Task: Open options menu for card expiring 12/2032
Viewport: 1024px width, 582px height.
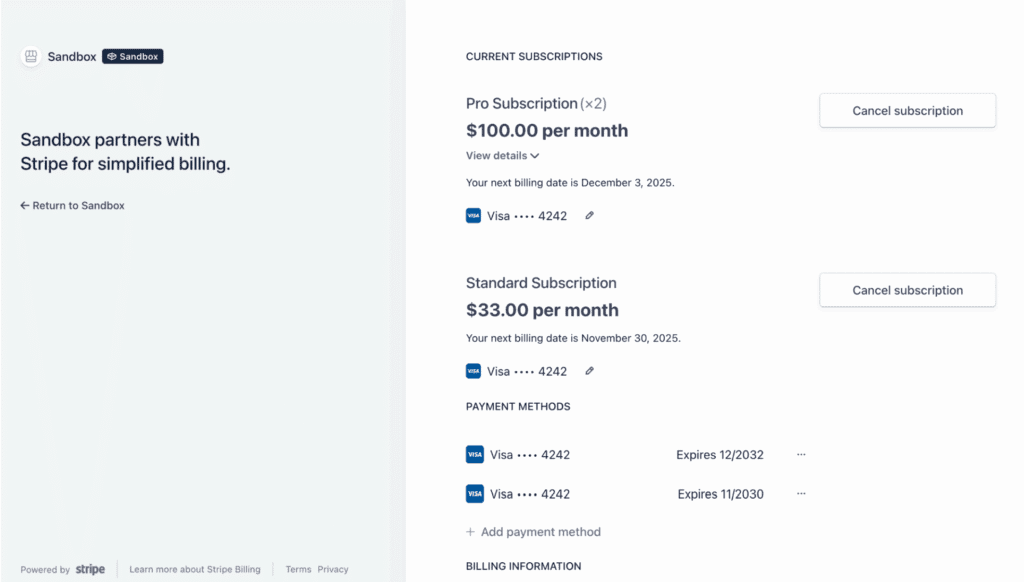Action: [801, 454]
